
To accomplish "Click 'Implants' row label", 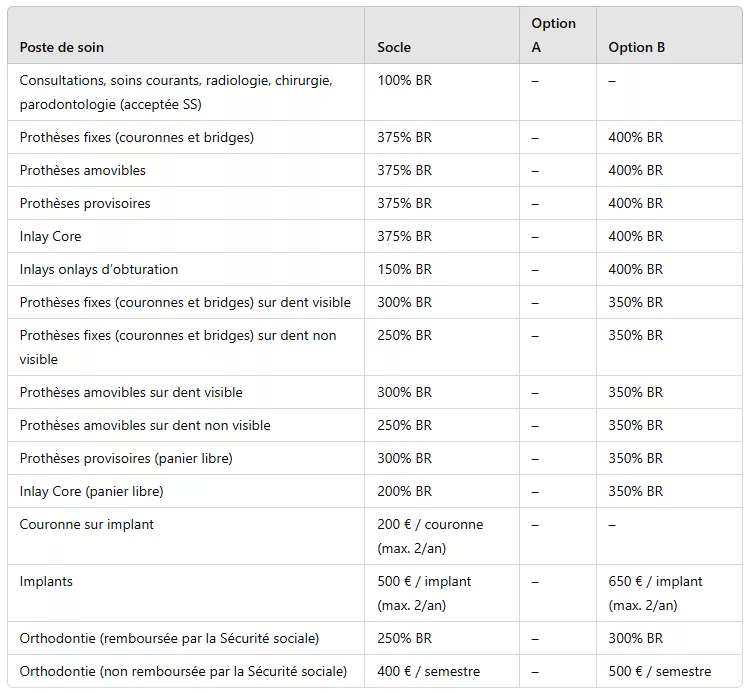I will coord(46,582).
